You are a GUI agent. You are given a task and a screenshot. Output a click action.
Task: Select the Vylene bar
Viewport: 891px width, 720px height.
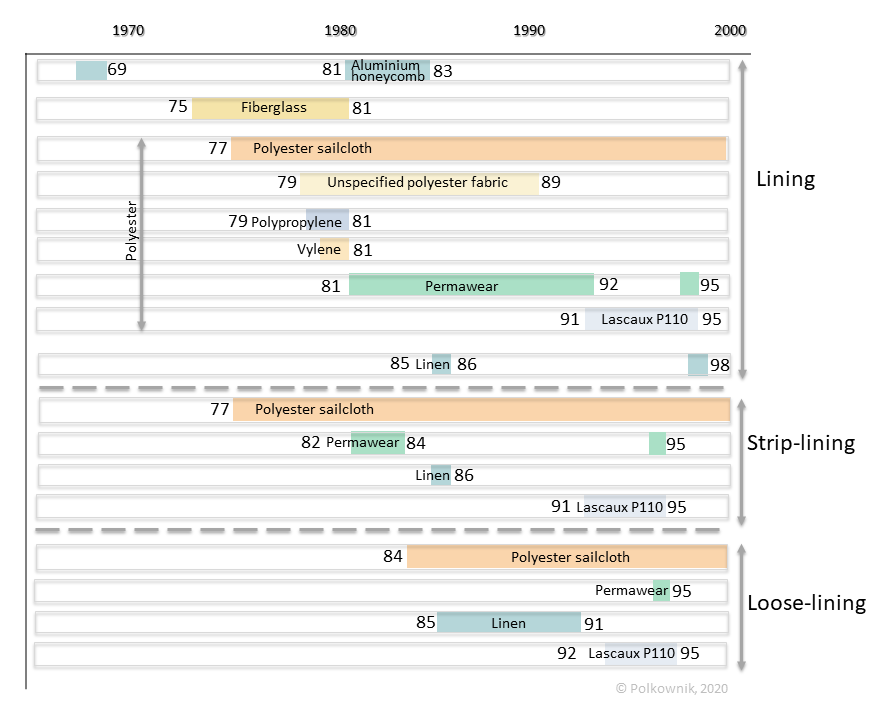click(x=333, y=250)
